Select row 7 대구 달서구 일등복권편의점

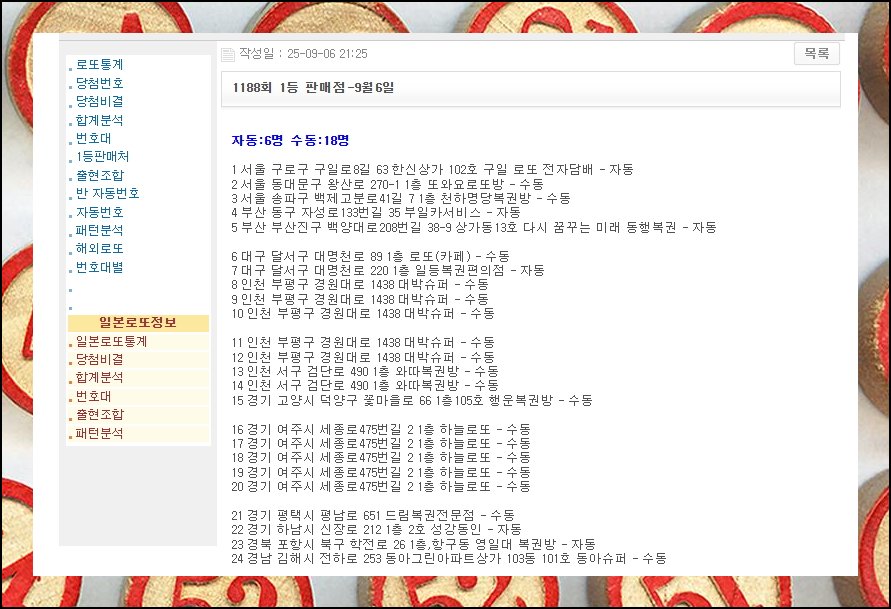tap(388, 270)
